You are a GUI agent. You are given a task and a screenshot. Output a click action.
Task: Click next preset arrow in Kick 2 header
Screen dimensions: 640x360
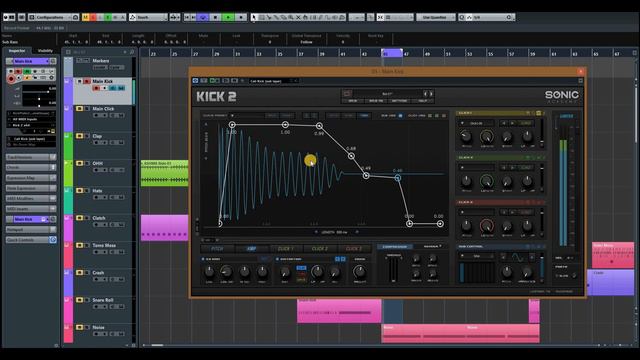431,93
